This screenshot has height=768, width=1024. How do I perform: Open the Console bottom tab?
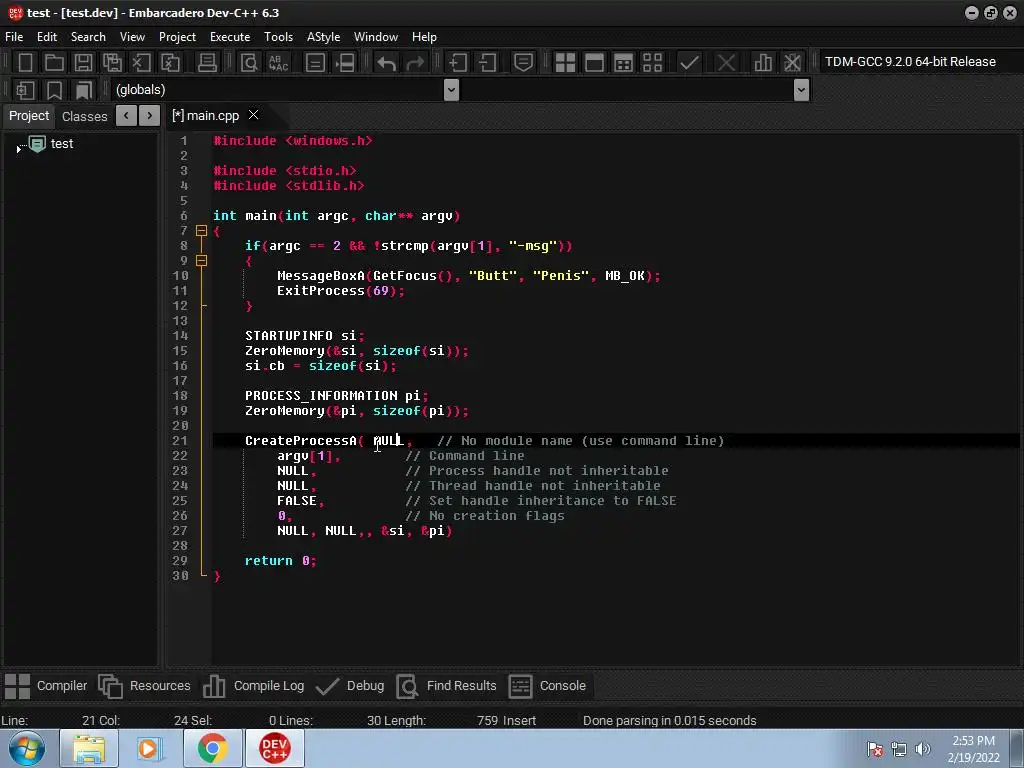547,686
